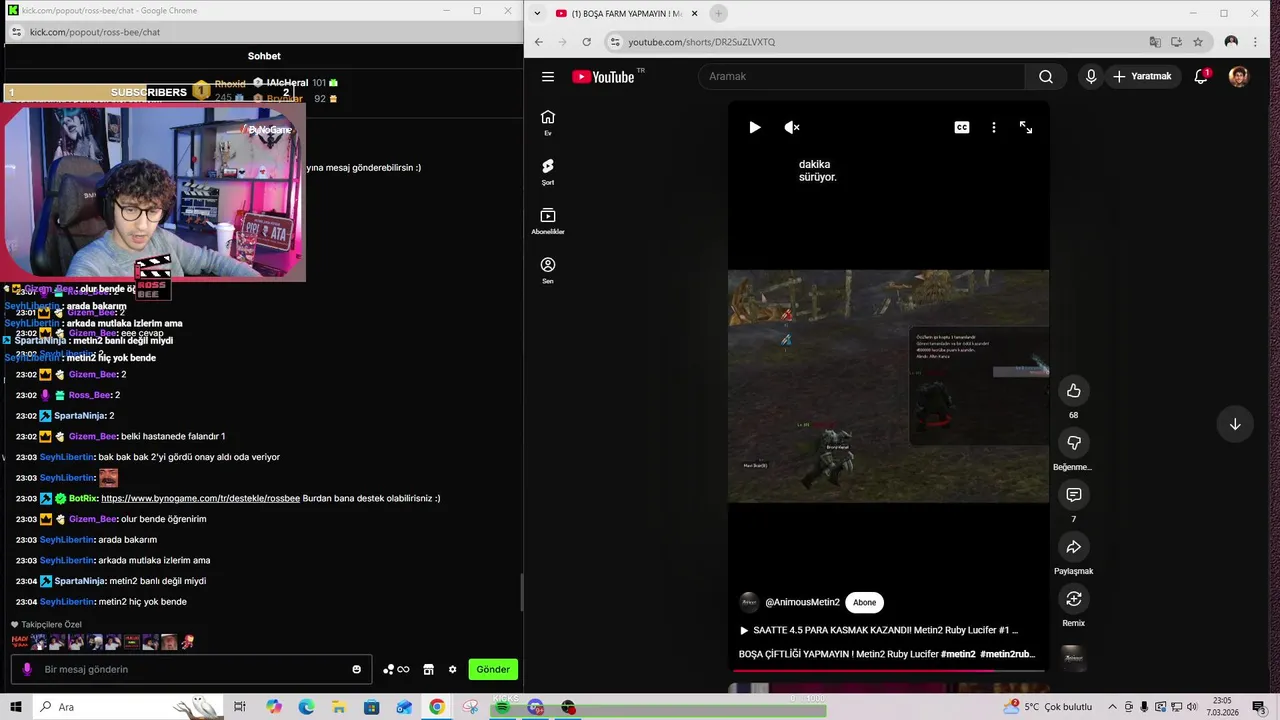Open Şort in YouTube sidebar
Image resolution: width=1280 pixels, height=720 pixels.
pyautogui.click(x=548, y=172)
